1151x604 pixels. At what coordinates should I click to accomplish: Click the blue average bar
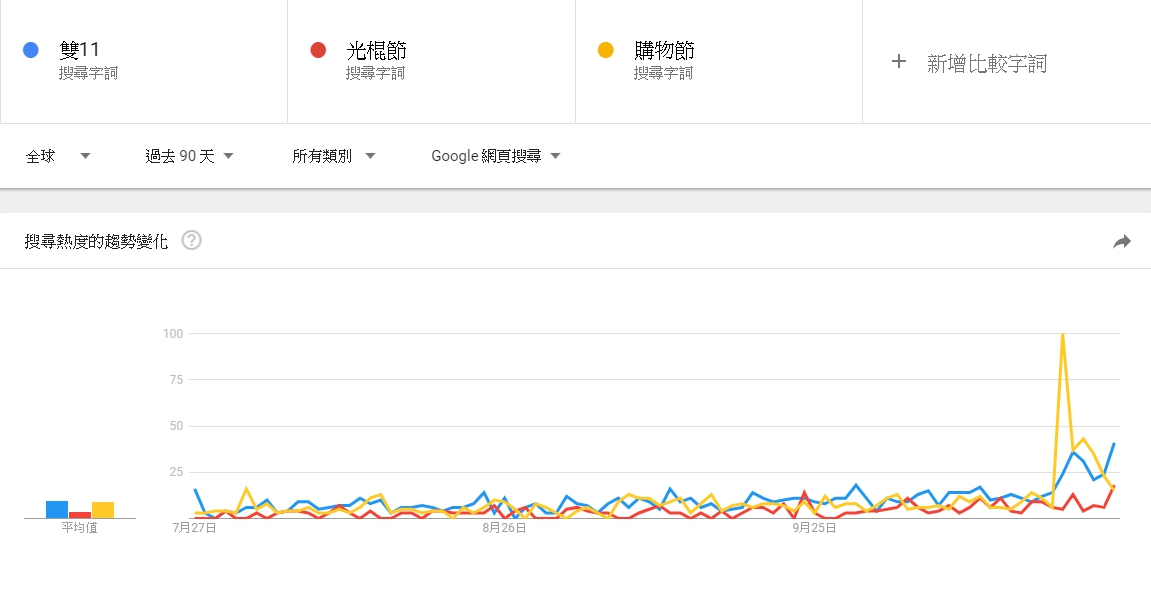click(x=57, y=510)
